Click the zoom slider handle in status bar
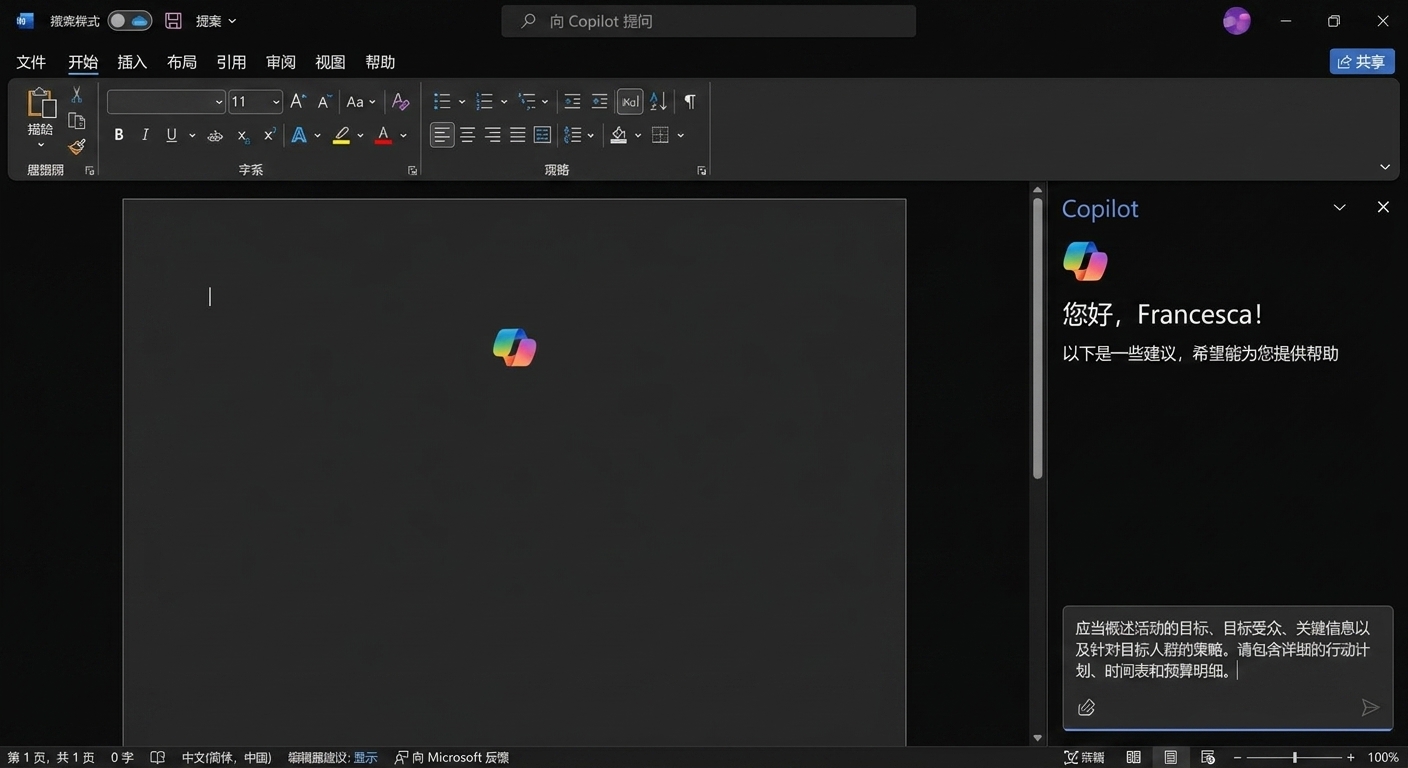The width and height of the screenshot is (1408, 768). click(x=1295, y=758)
